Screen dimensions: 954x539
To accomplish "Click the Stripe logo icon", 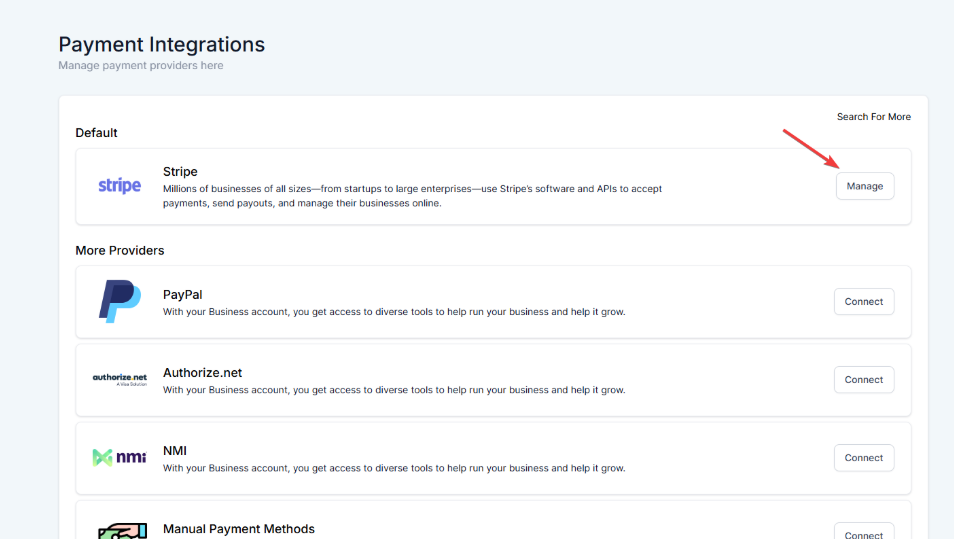I will (119, 186).
